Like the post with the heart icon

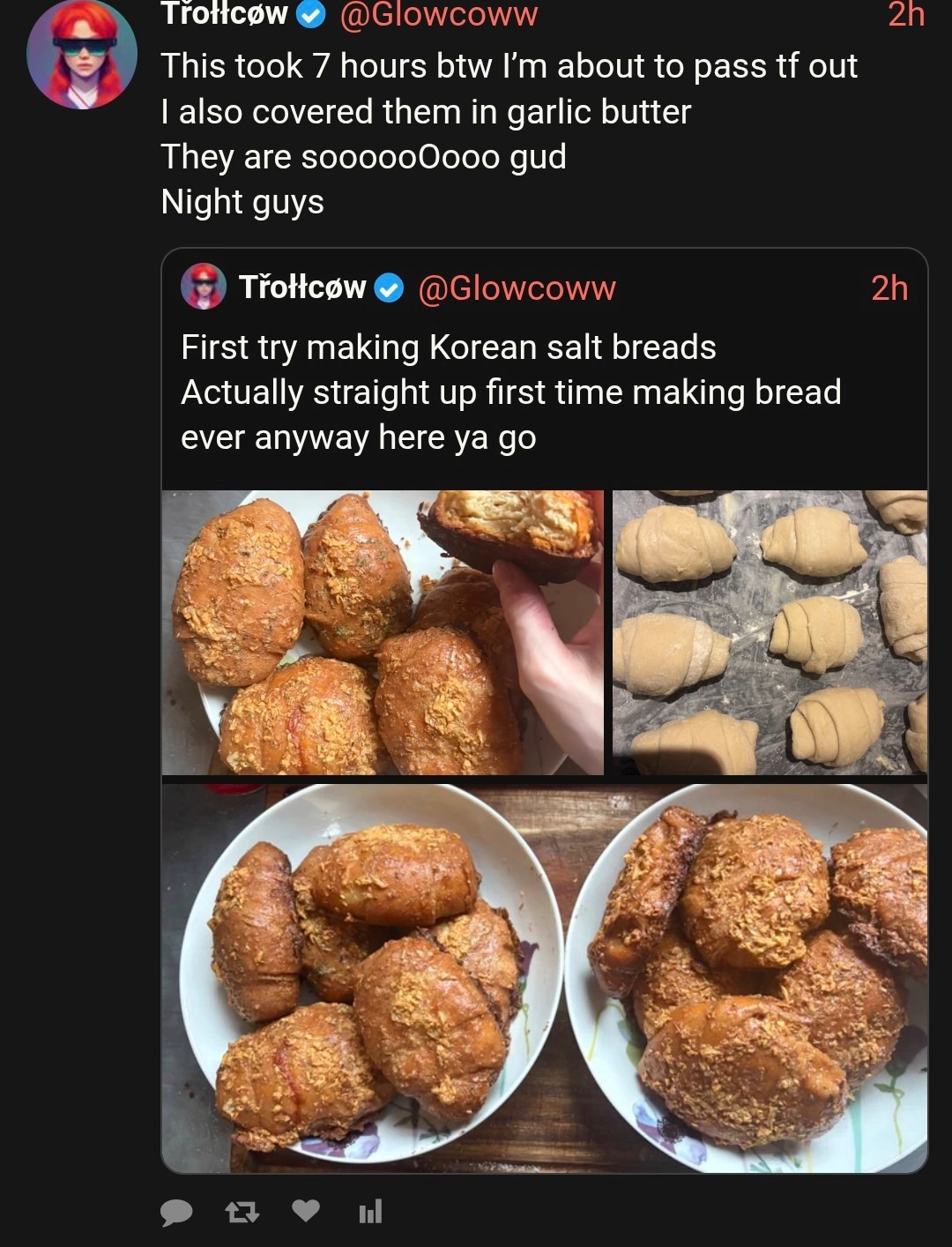(306, 1211)
